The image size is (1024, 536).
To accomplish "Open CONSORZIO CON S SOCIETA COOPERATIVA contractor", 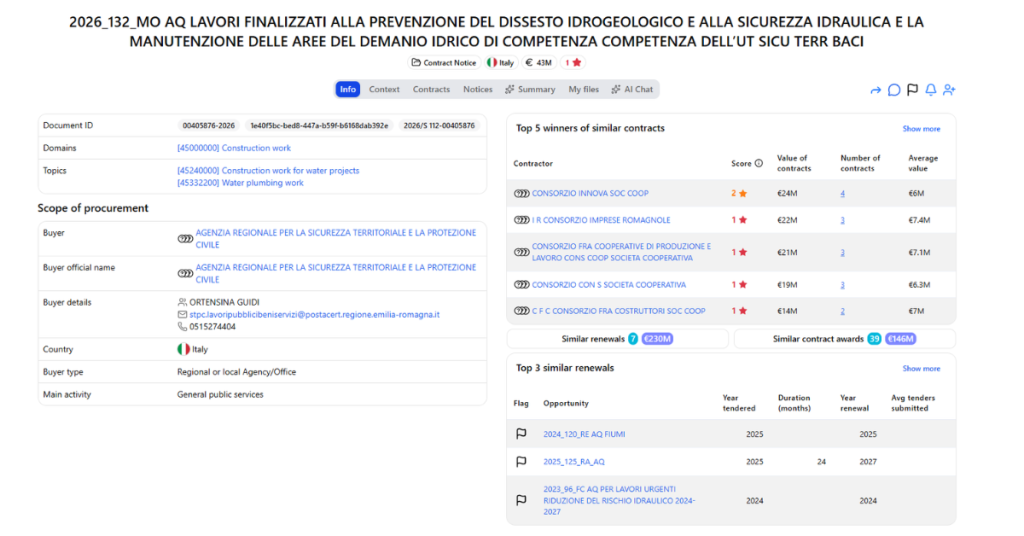I will click(x=609, y=285).
